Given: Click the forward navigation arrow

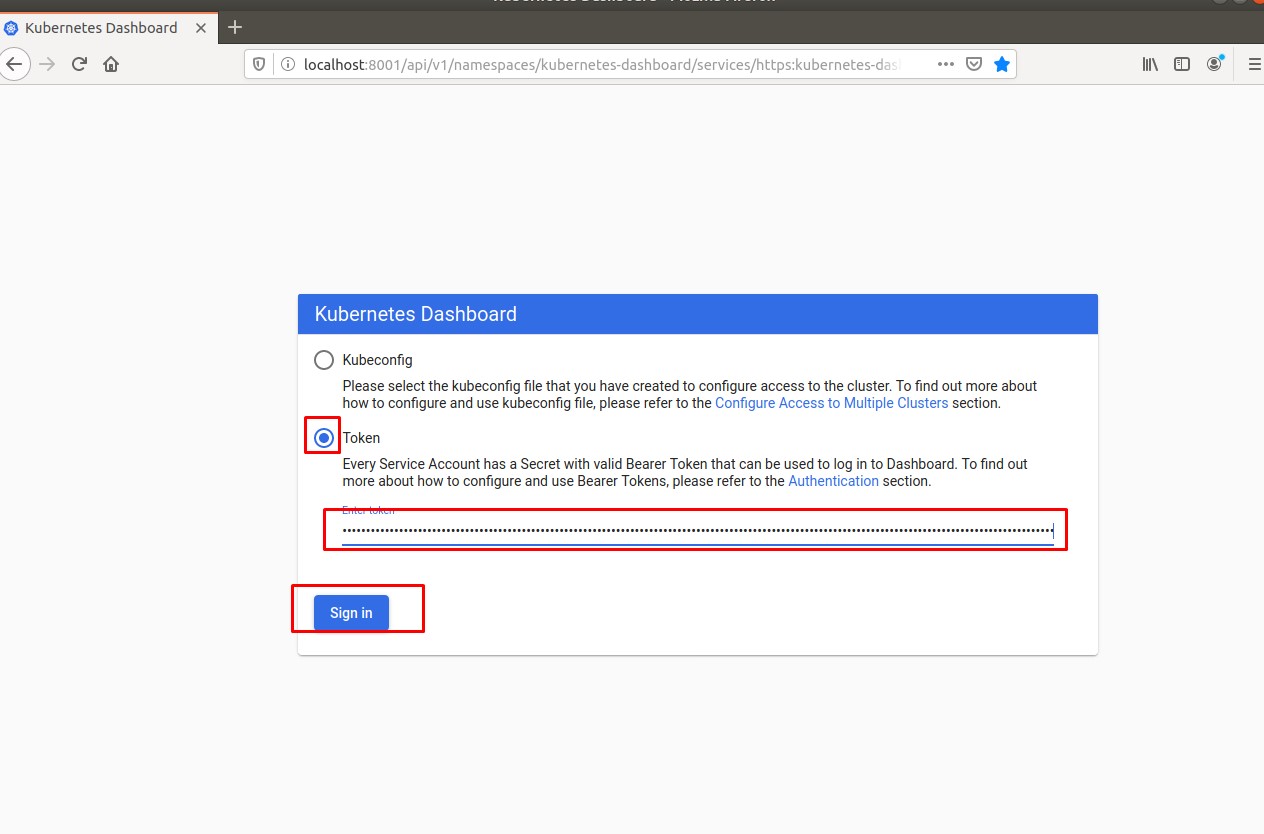Looking at the screenshot, I should coord(47,64).
